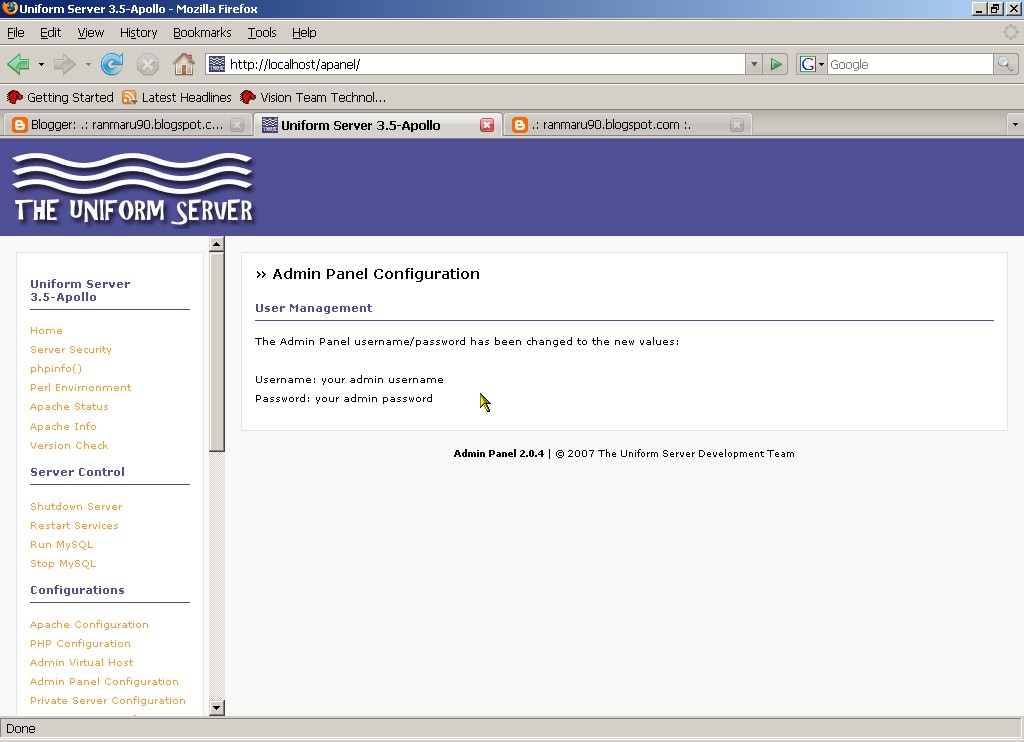
Task: Open the History menu
Action: (x=138, y=33)
